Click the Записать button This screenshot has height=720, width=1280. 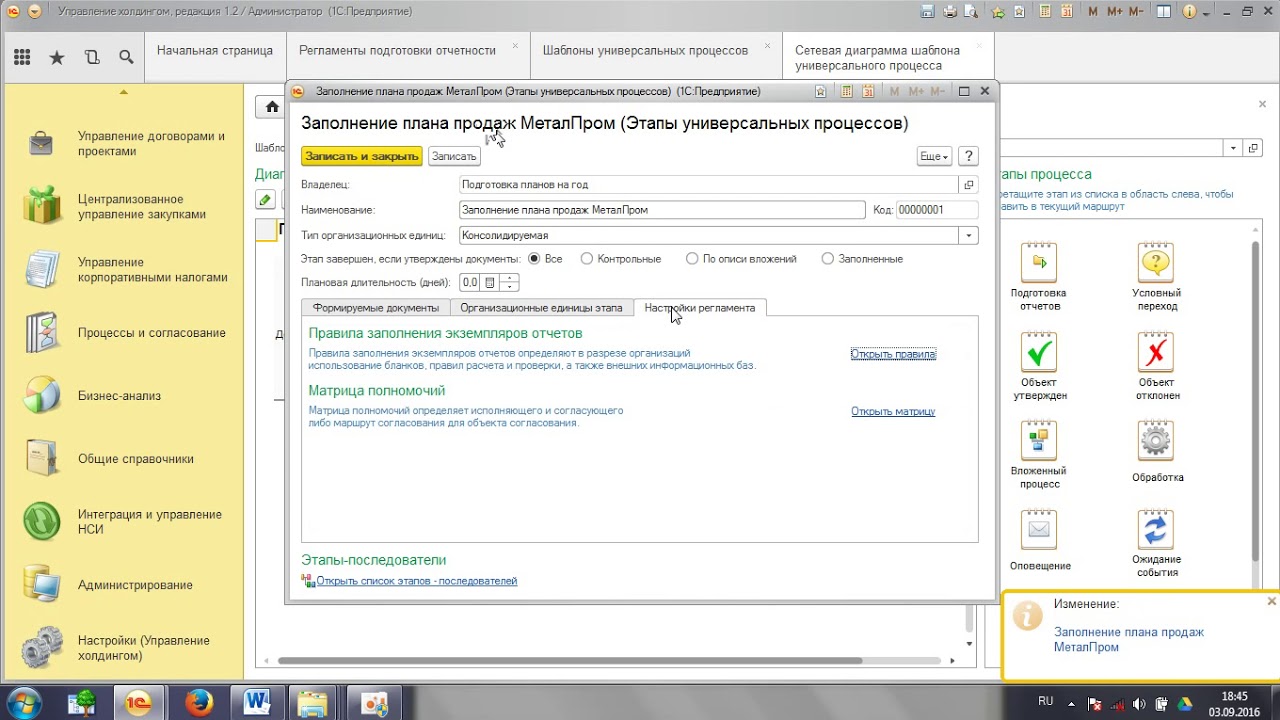click(454, 156)
